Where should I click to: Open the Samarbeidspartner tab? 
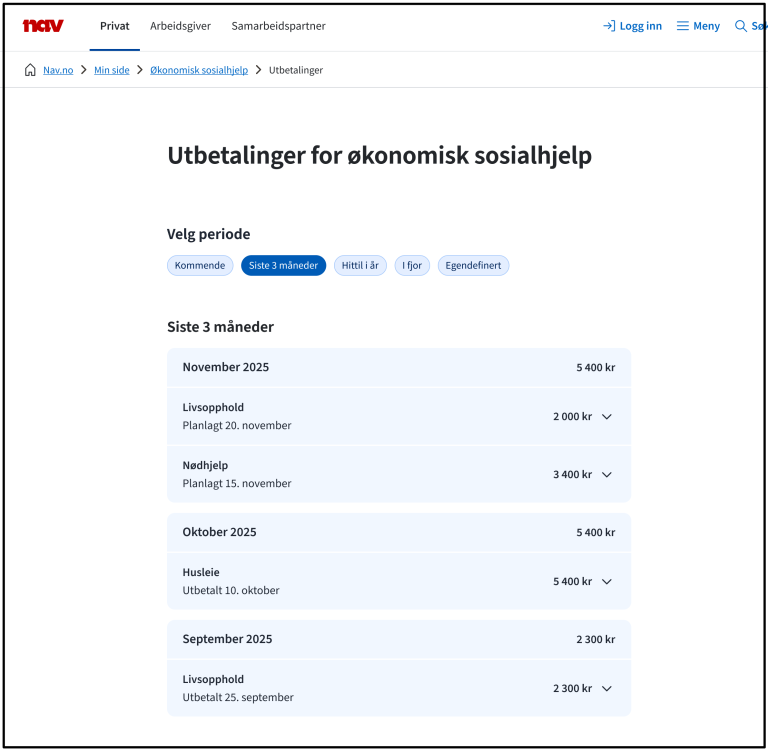pyautogui.click(x=278, y=26)
